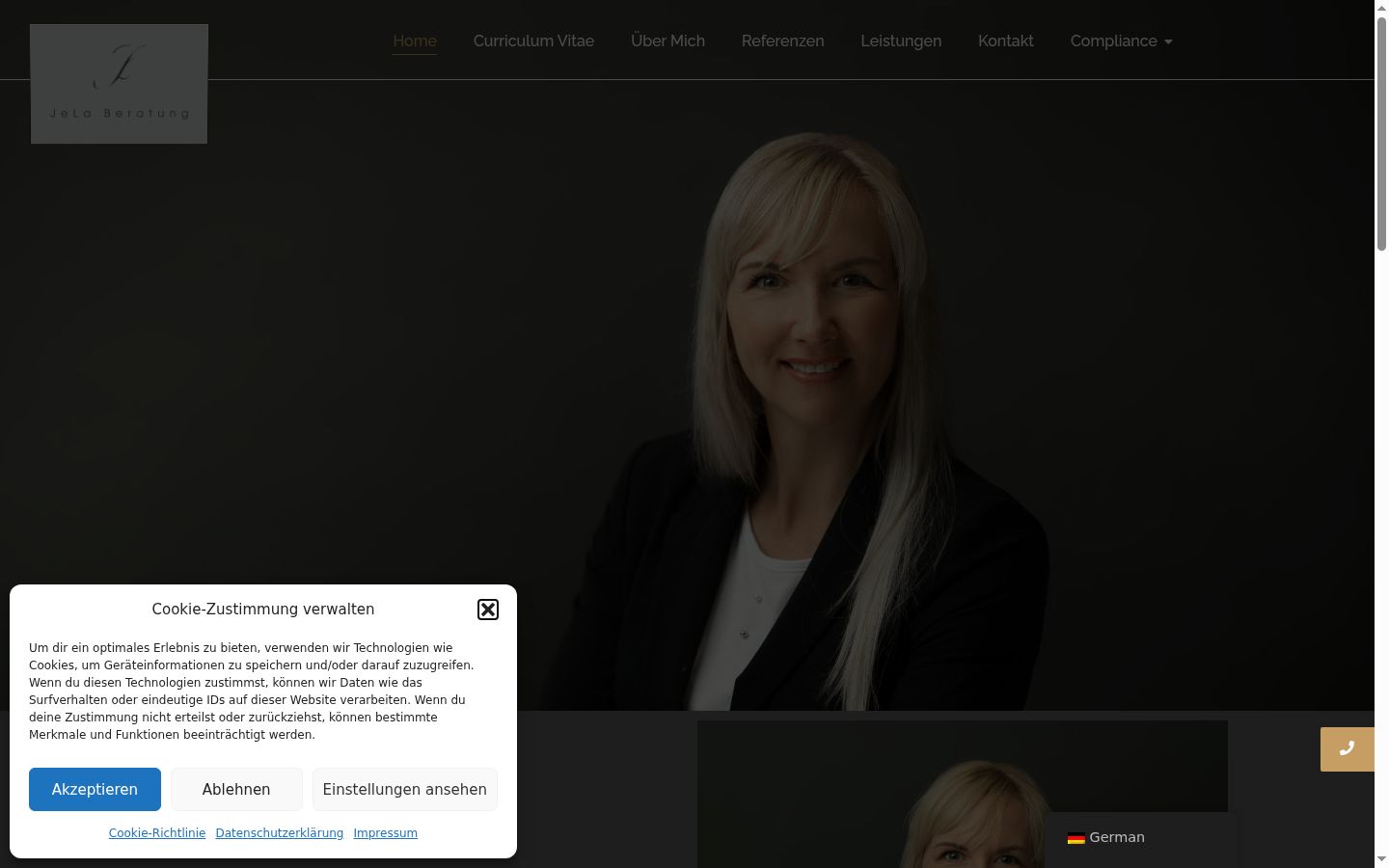Click the Cookie-Zustimmung verwalten heading
The width and height of the screenshot is (1389, 868).
point(263,610)
